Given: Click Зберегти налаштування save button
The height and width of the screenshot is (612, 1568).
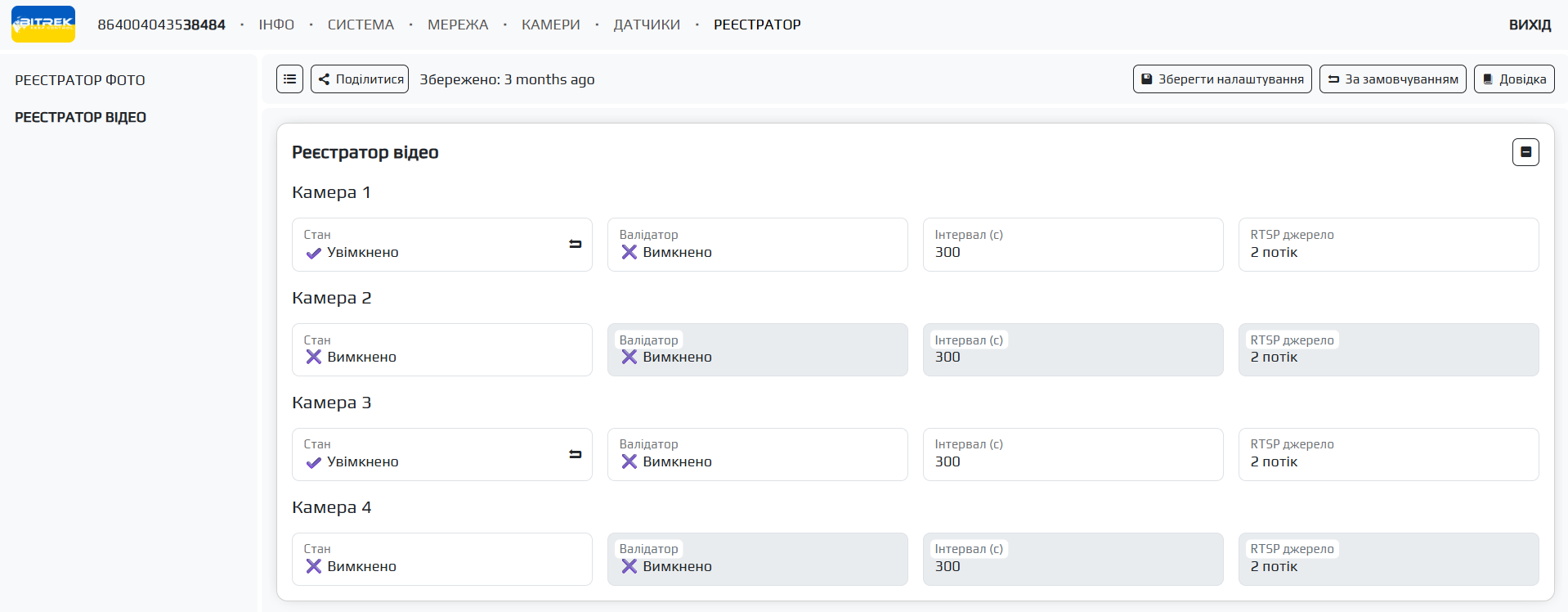Looking at the screenshot, I should (x=1221, y=79).
